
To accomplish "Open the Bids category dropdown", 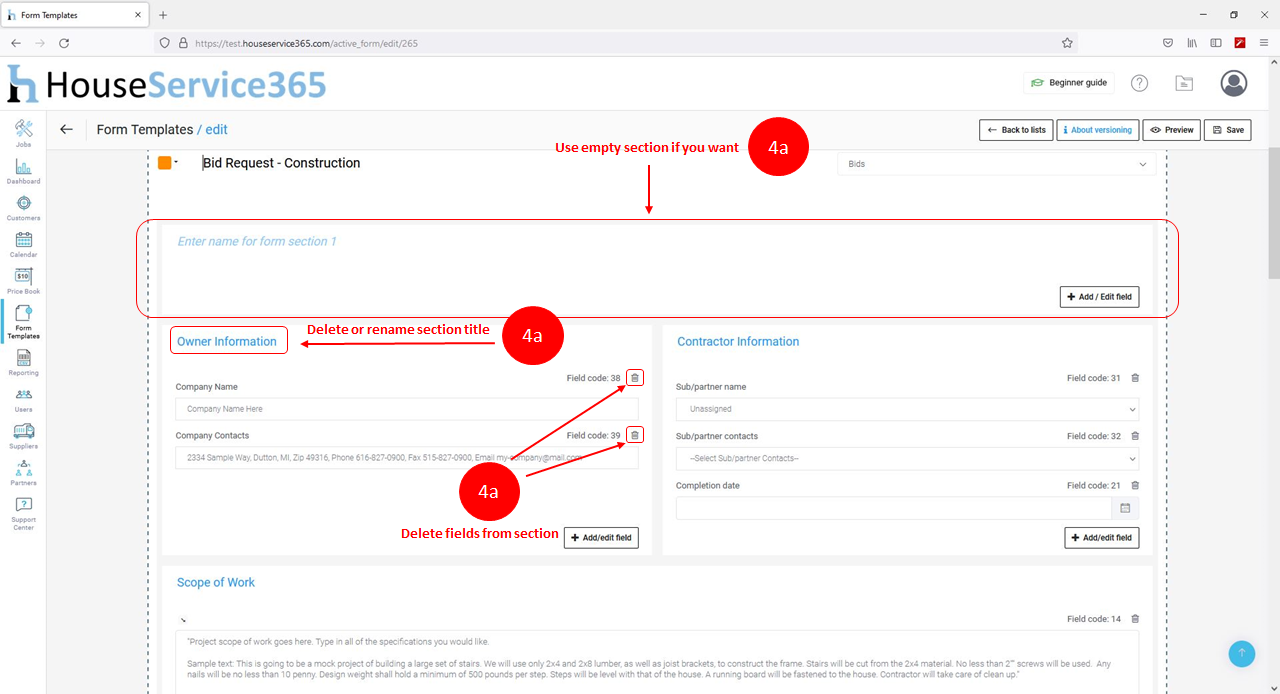I will tap(996, 164).
